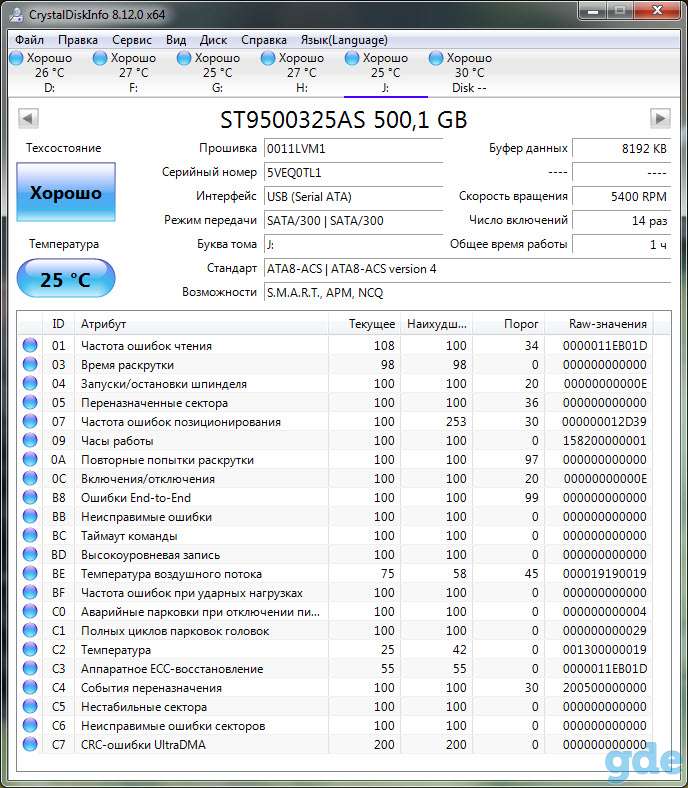This screenshot has width=688, height=788.
Task: Open the Файл menu
Action: [x=29, y=40]
